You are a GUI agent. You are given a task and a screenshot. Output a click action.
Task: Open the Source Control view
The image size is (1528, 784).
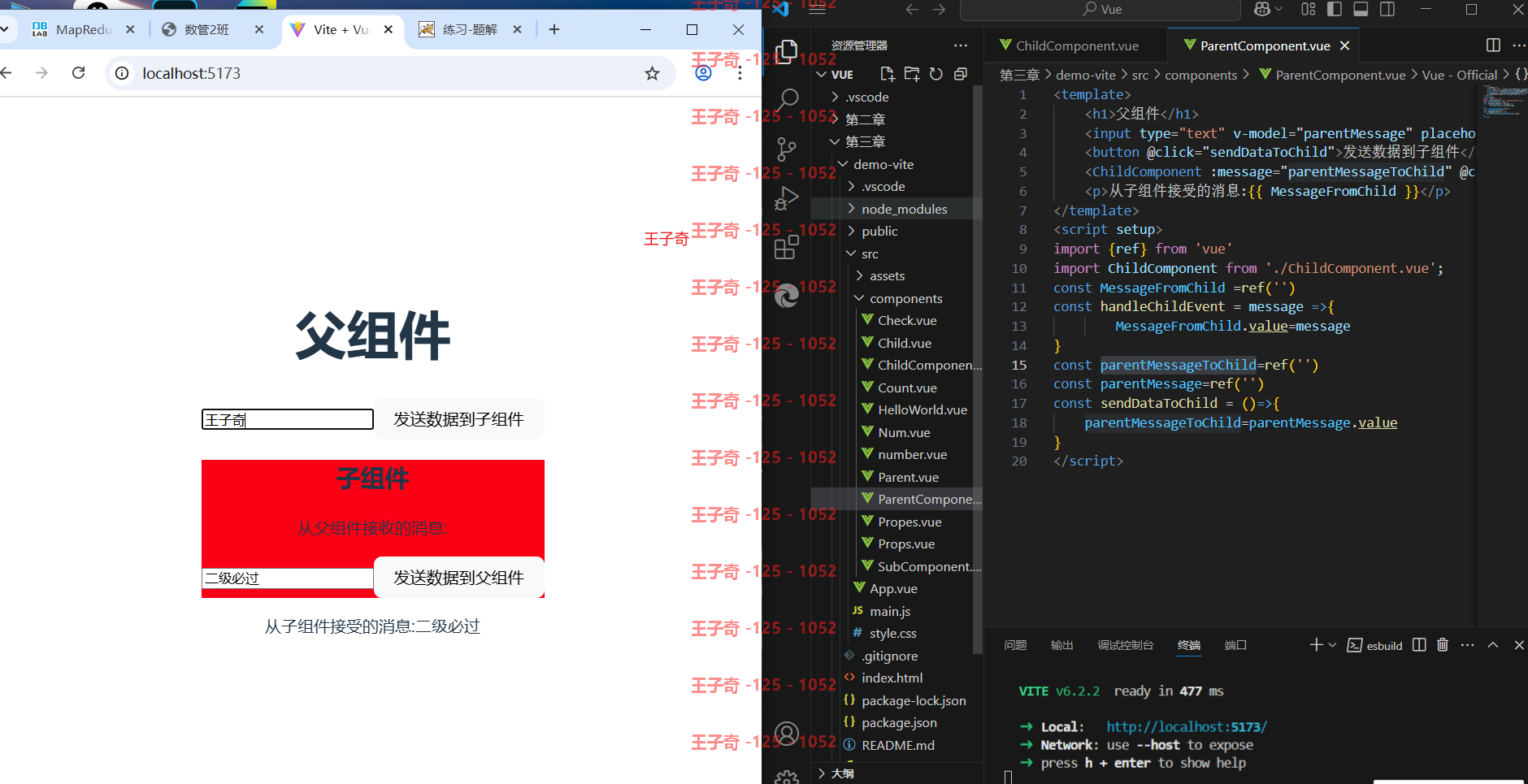point(786,149)
